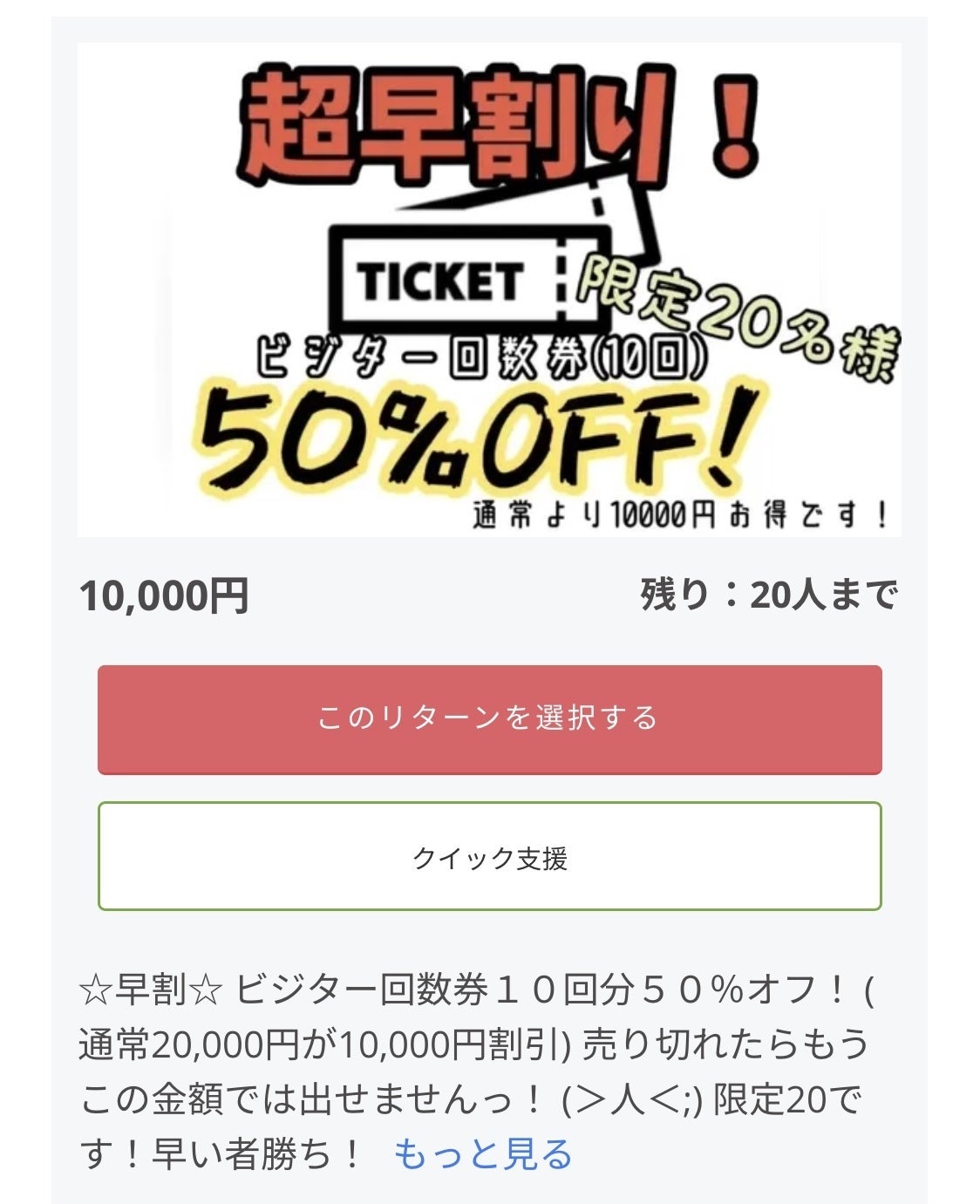This screenshot has height=1204, width=980.
Task: Click the TICKET icon in the banner
Action: point(439,281)
